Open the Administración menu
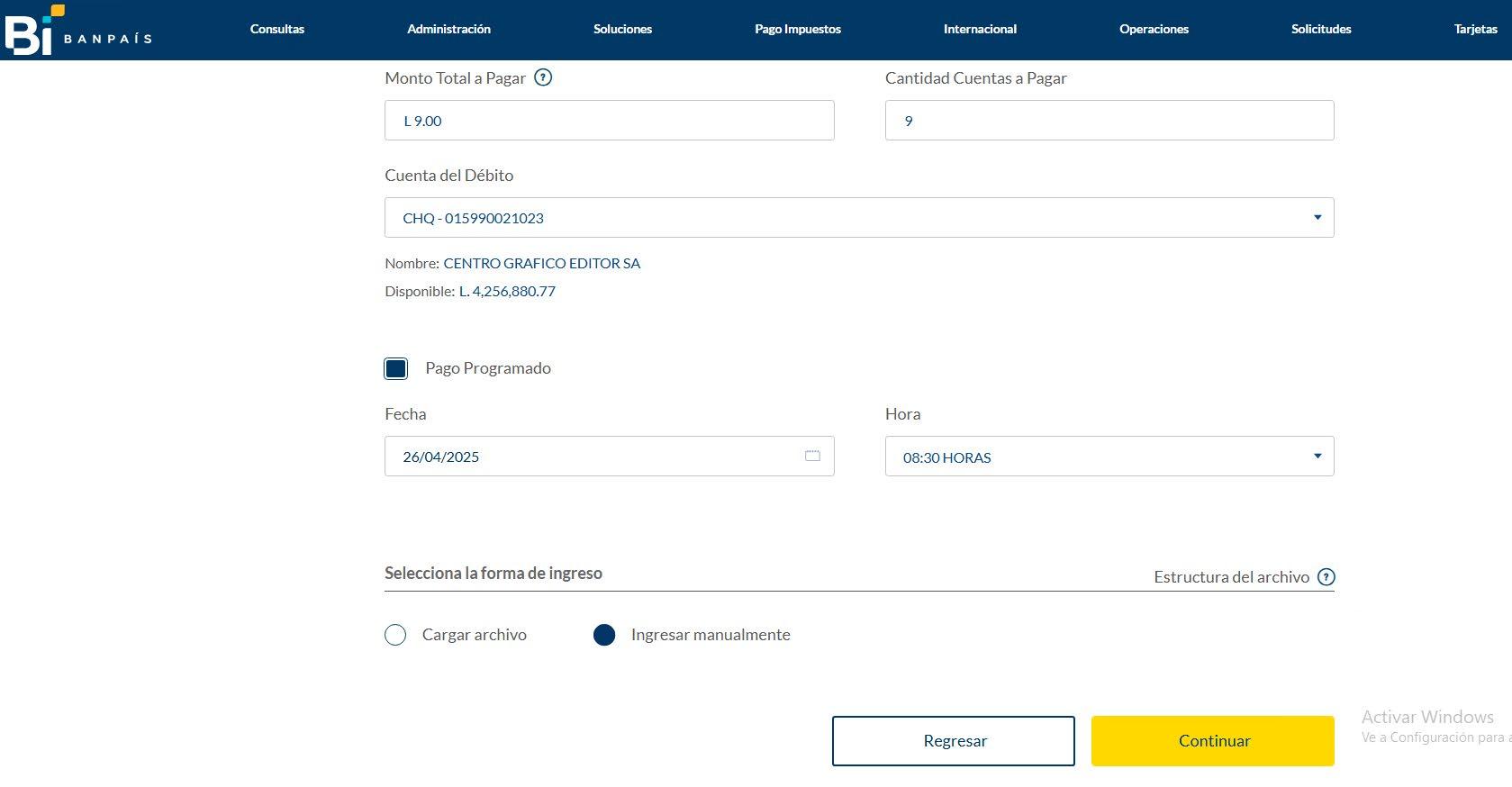The image size is (1512, 787). pos(448,29)
